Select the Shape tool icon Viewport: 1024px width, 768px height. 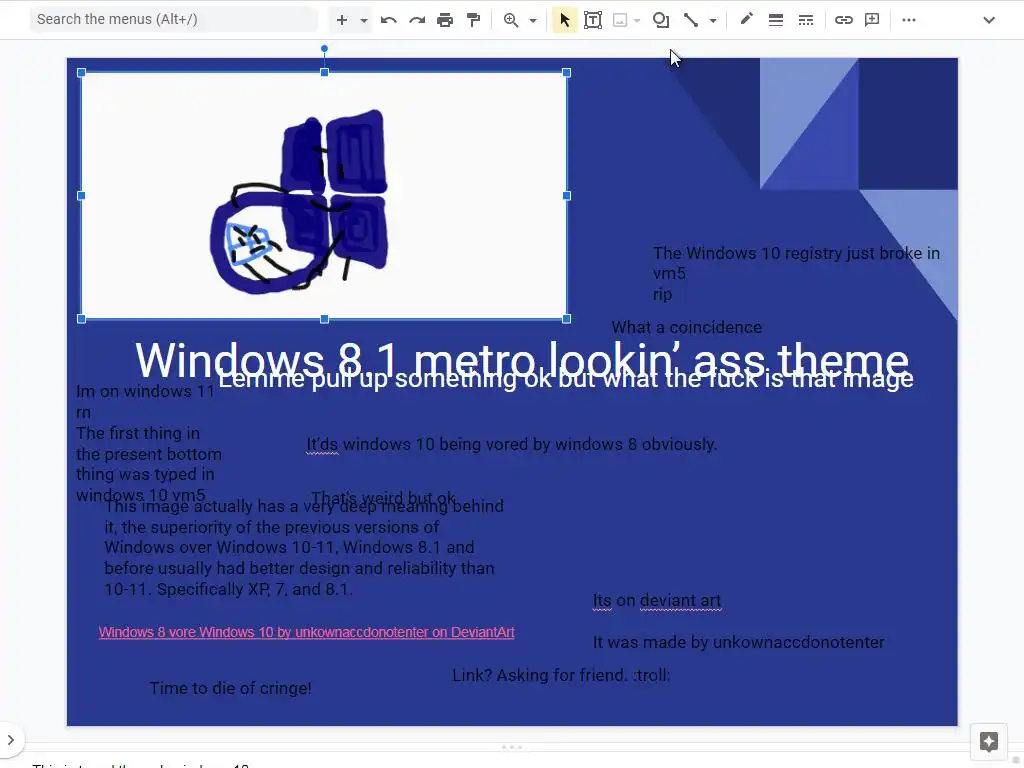(661, 20)
